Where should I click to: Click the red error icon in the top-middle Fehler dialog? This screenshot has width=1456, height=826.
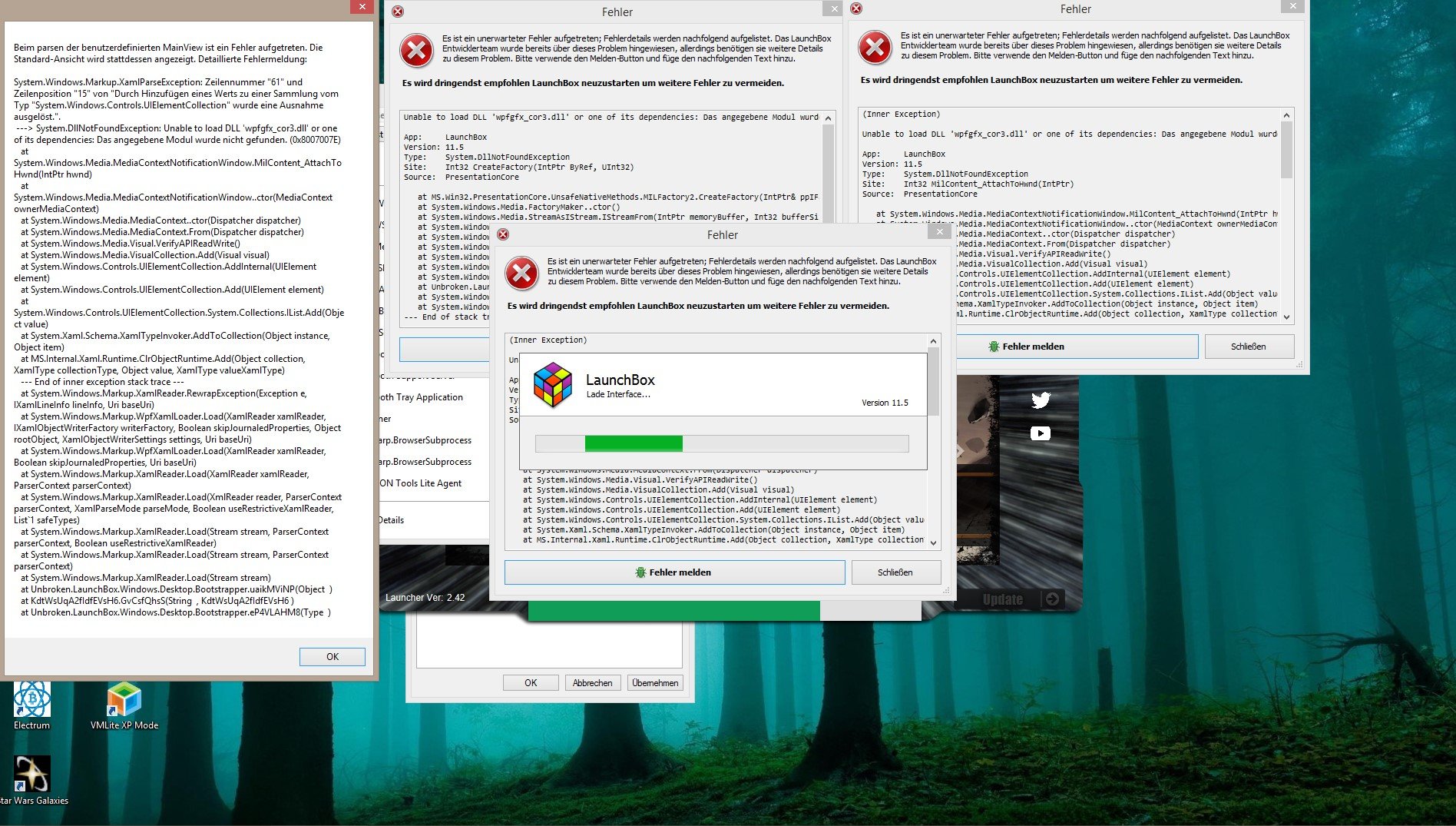[x=416, y=51]
